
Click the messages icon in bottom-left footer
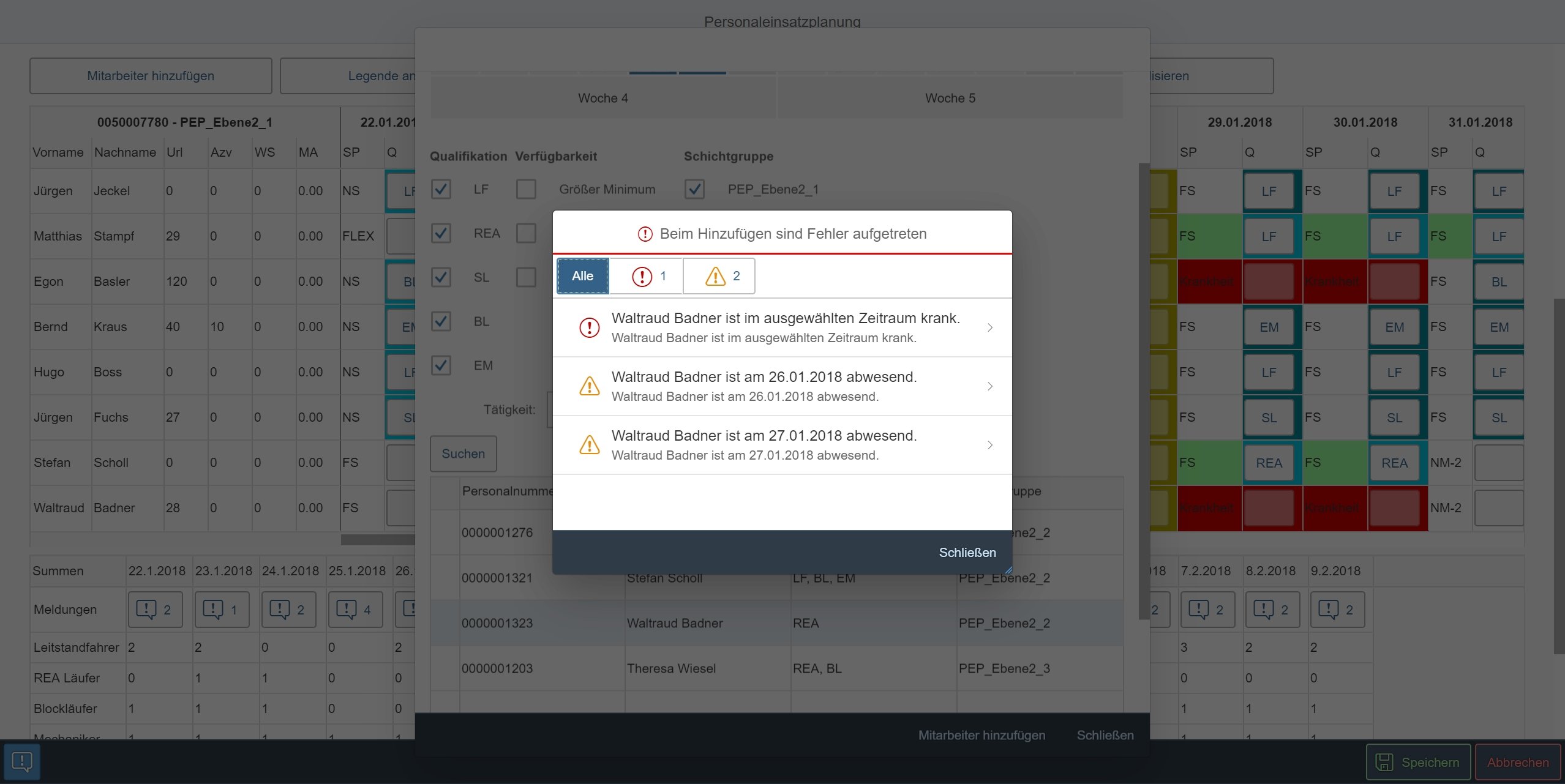pyautogui.click(x=22, y=762)
